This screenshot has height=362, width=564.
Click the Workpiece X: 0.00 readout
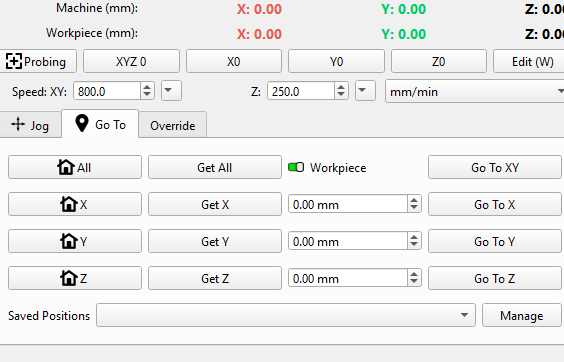click(259, 34)
